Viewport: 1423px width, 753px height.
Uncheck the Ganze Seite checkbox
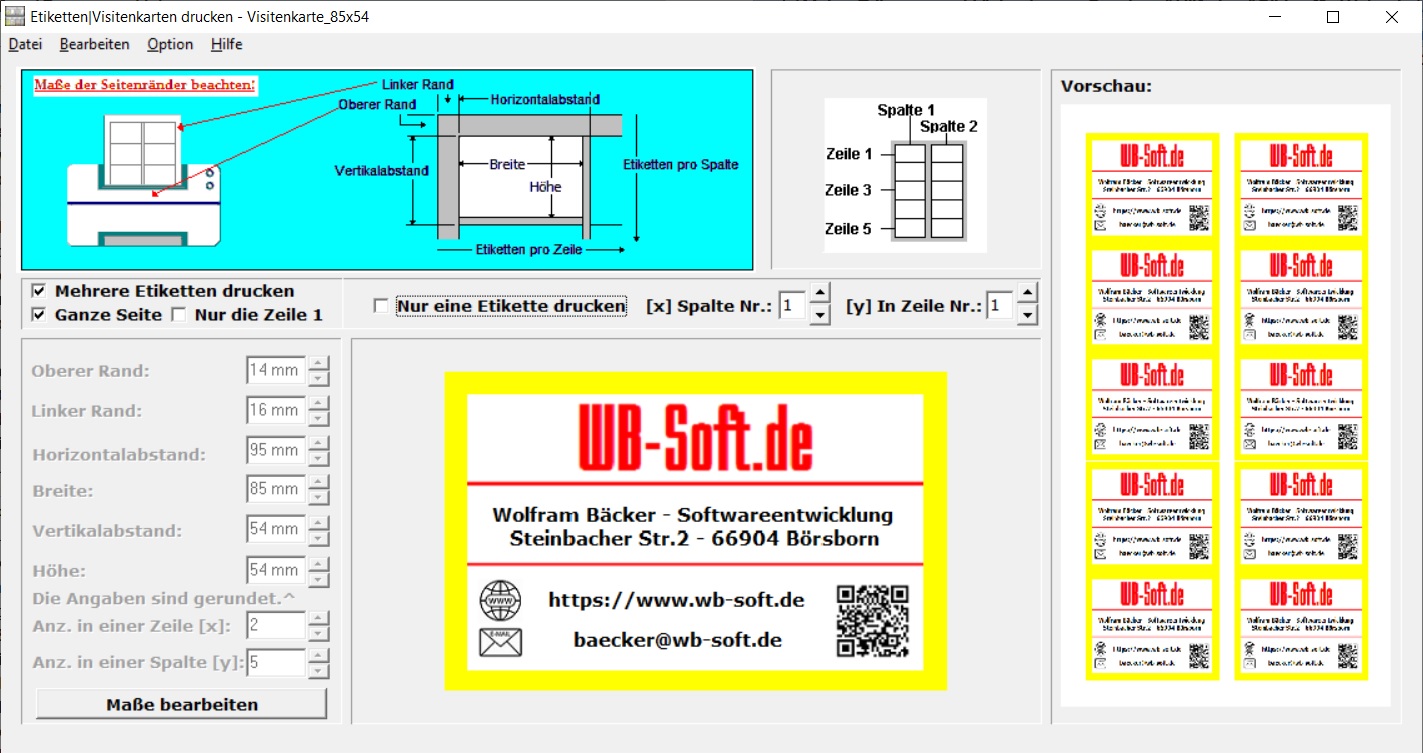[x=39, y=315]
